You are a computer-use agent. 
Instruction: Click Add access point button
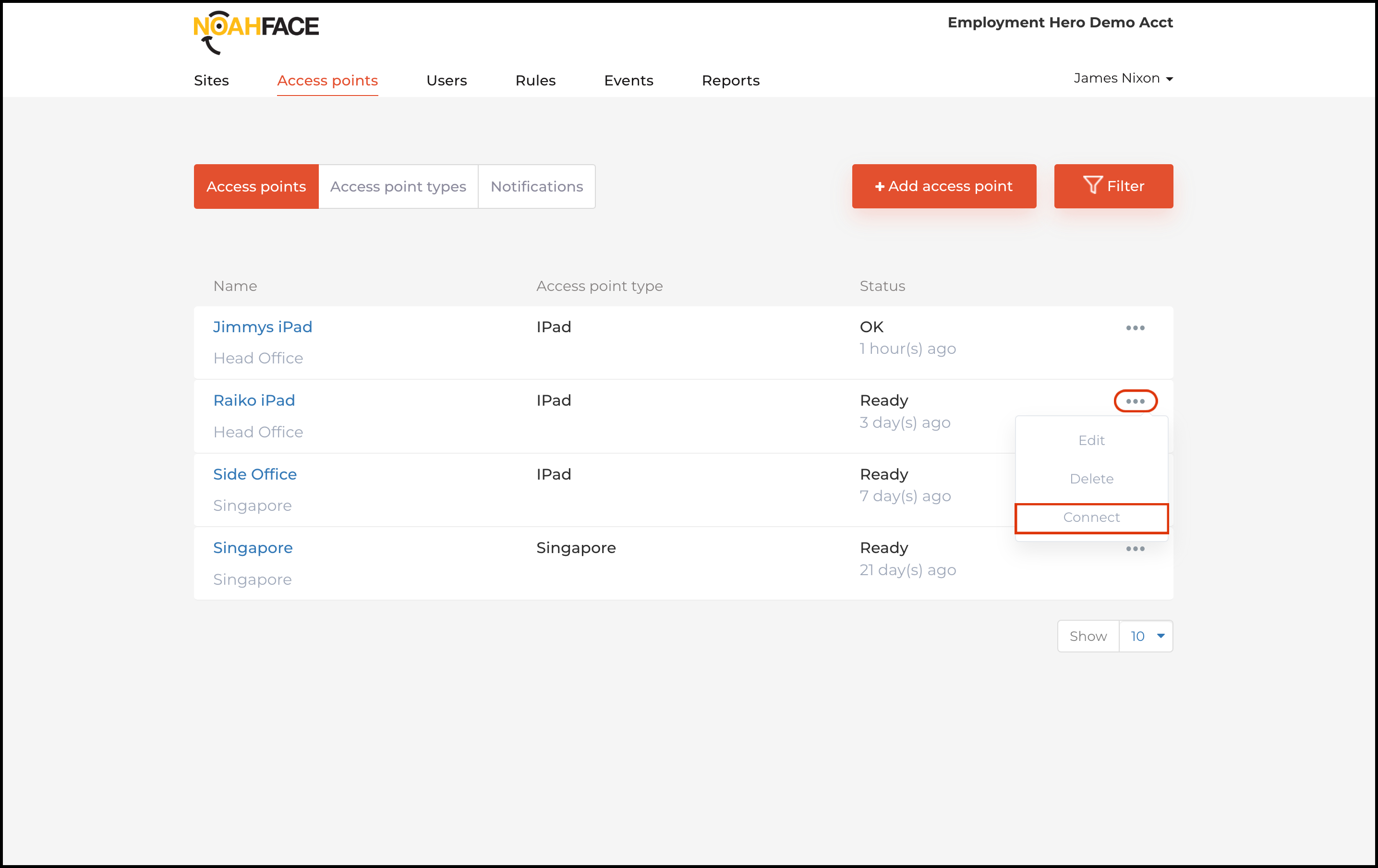[x=943, y=186]
